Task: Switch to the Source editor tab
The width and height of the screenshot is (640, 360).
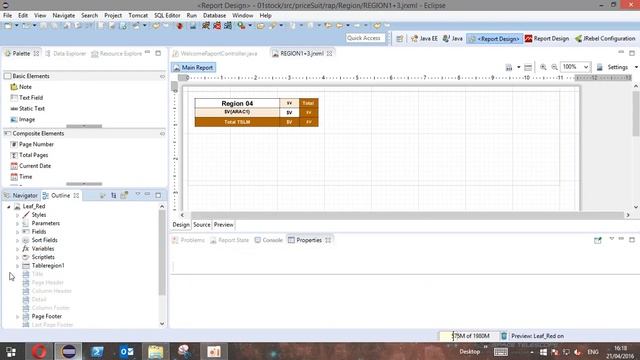Action: [x=202, y=225]
